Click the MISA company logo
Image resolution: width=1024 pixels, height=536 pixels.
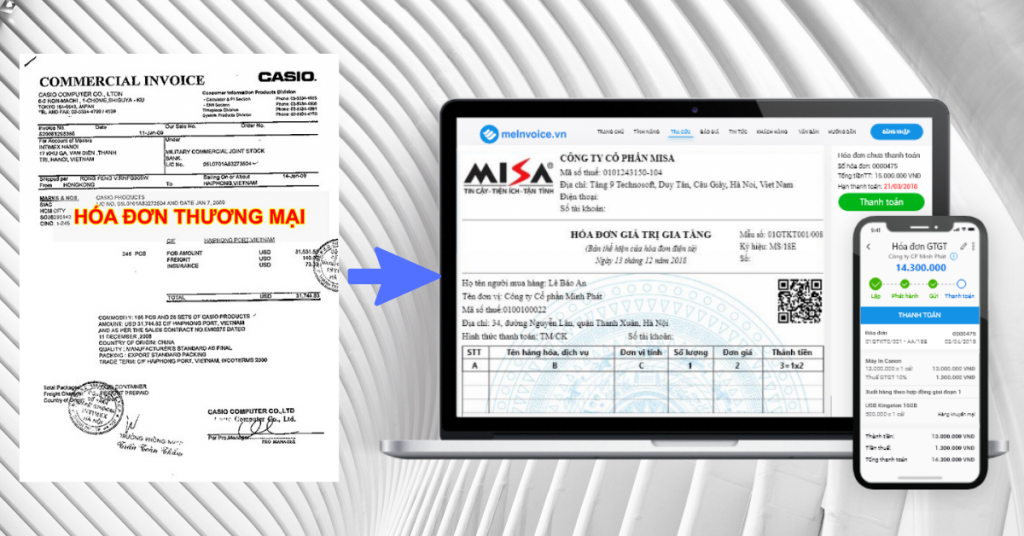(x=508, y=177)
